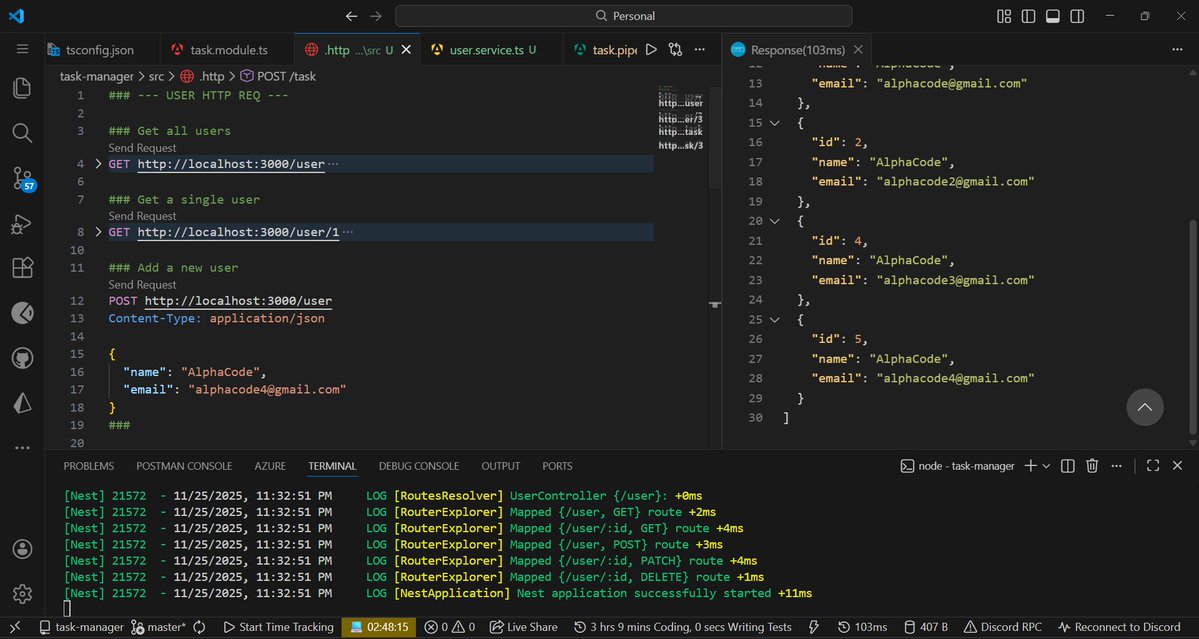Open the new terminal profile dropdown chevron
The image size is (1199, 639).
pos(1044,465)
